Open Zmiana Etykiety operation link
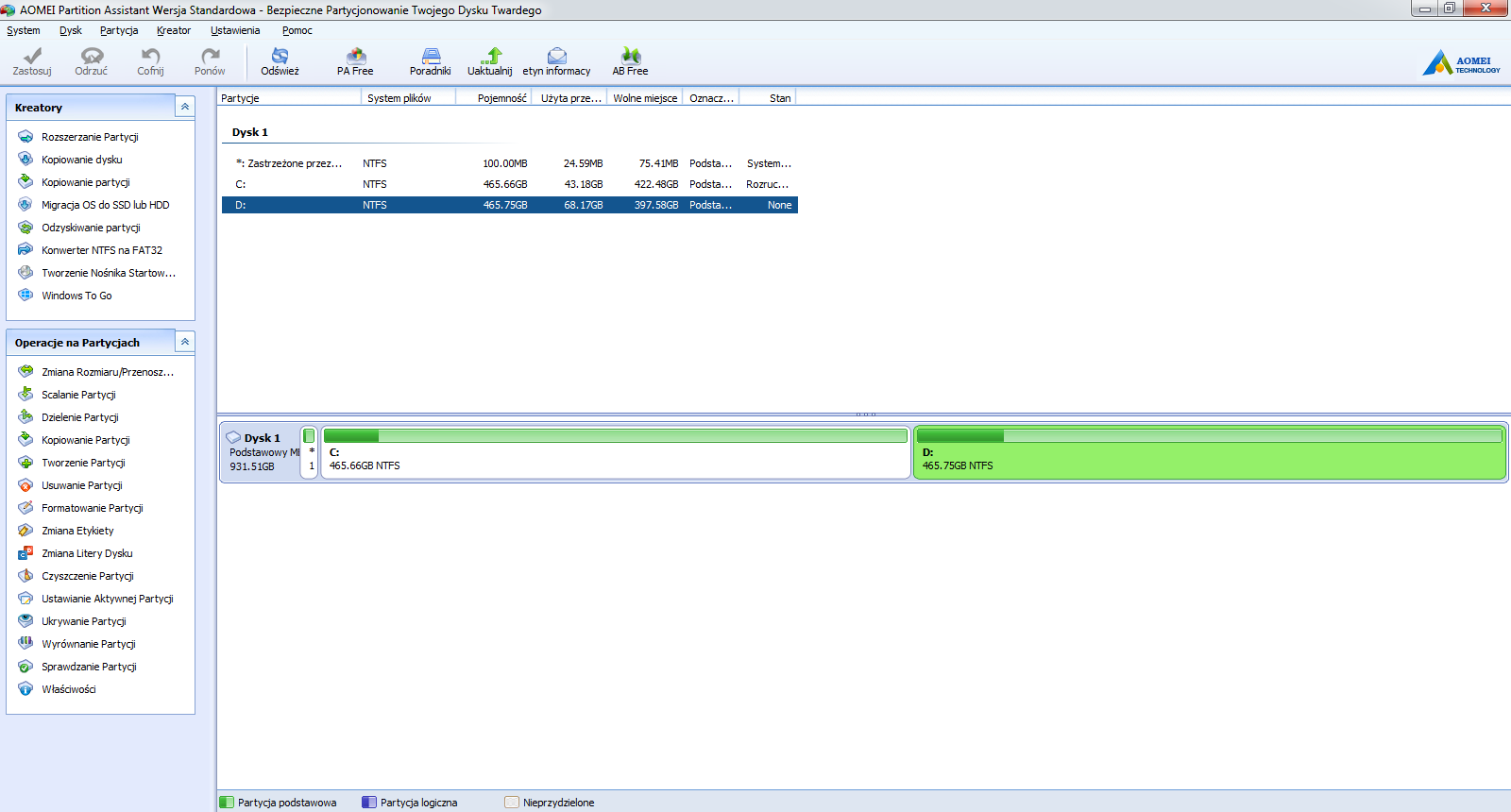Screen dimensions: 1511x812 click(x=77, y=531)
